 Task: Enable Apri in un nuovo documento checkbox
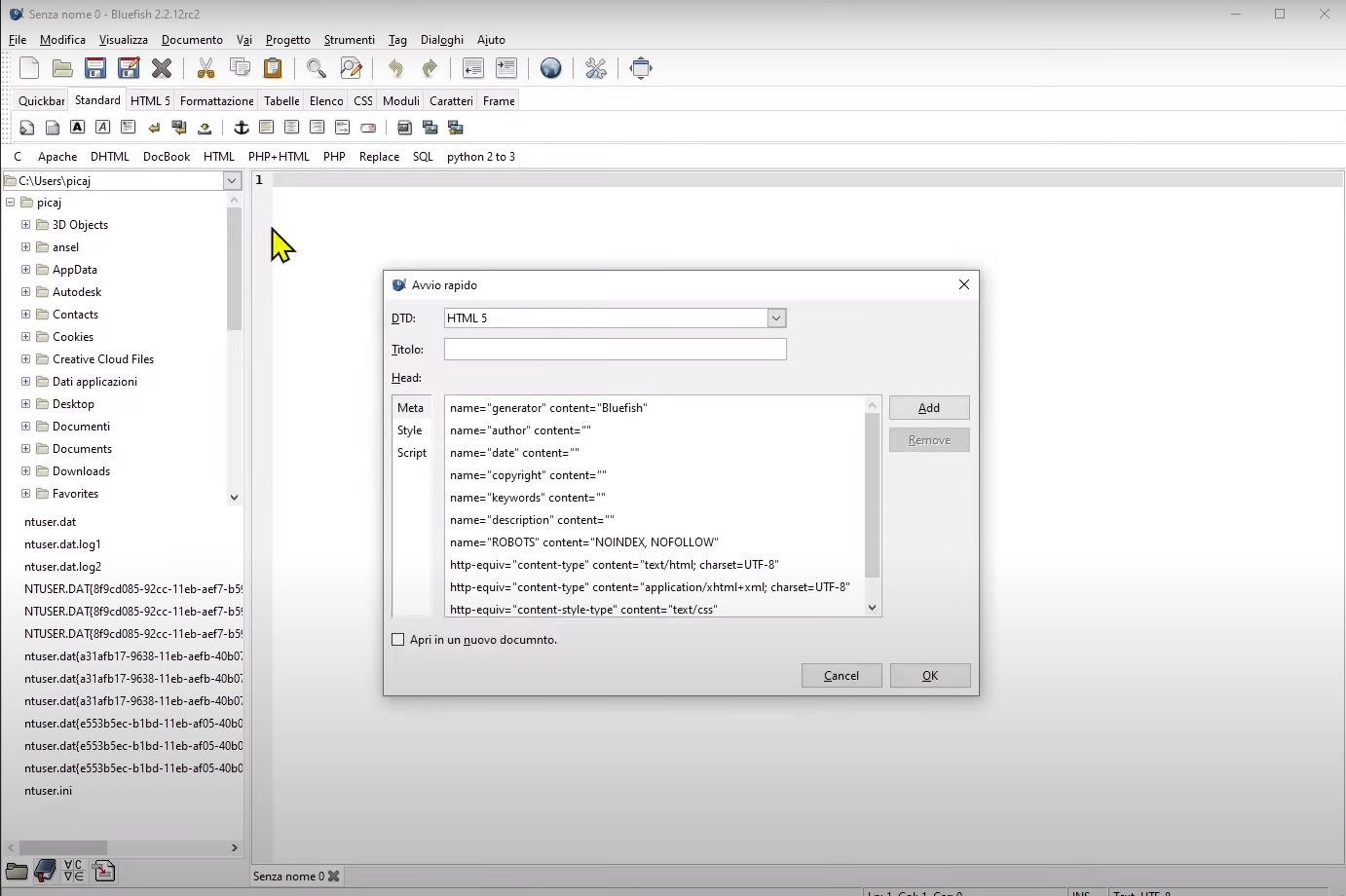pyautogui.click(x=397, y=640)
